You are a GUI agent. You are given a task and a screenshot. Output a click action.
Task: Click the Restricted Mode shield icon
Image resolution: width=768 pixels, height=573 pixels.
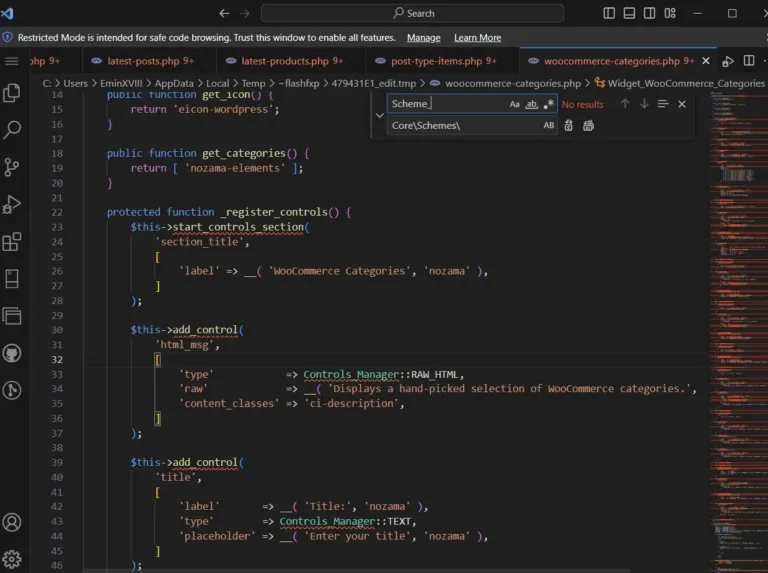[7, 37]
